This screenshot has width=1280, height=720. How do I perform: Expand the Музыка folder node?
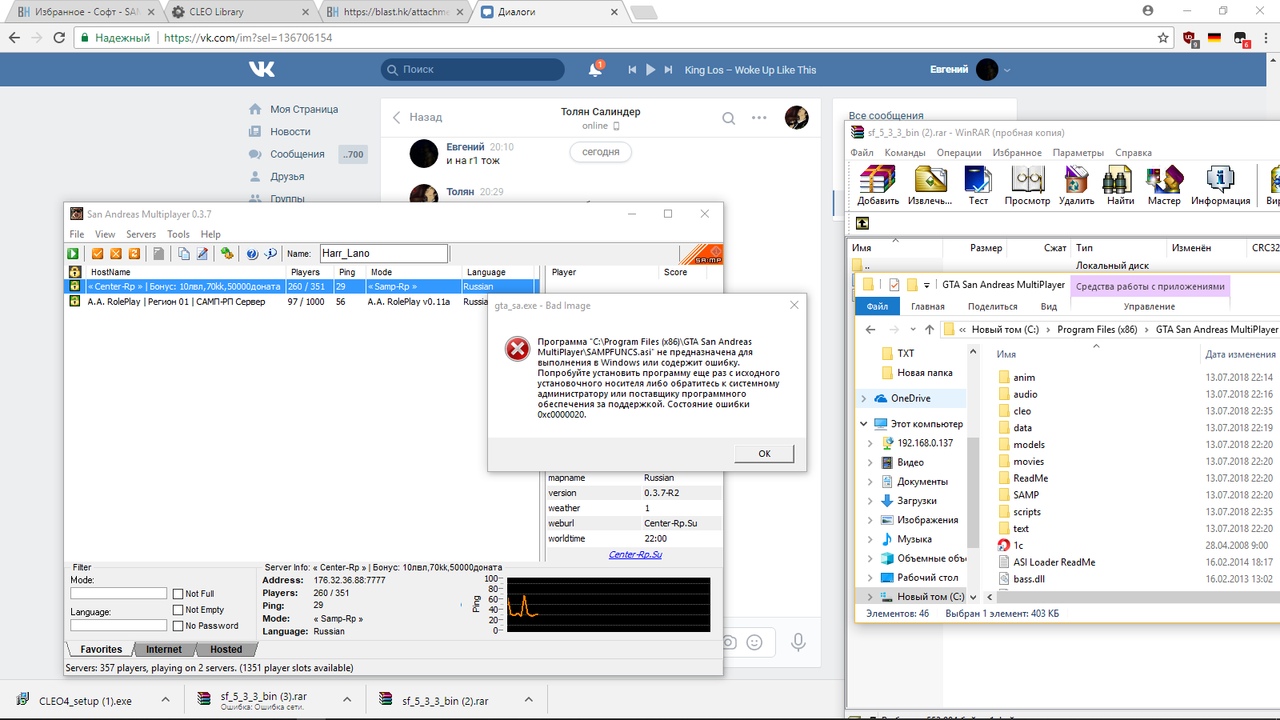pyautogui.click(x=870, y=539)
